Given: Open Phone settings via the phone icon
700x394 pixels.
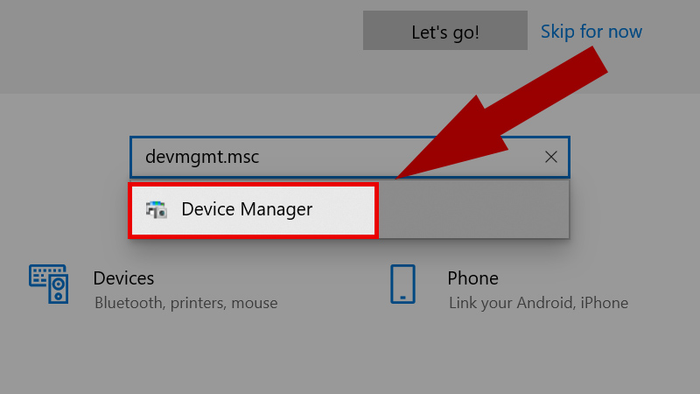Looking at the screenshot, I should [403, 284].
